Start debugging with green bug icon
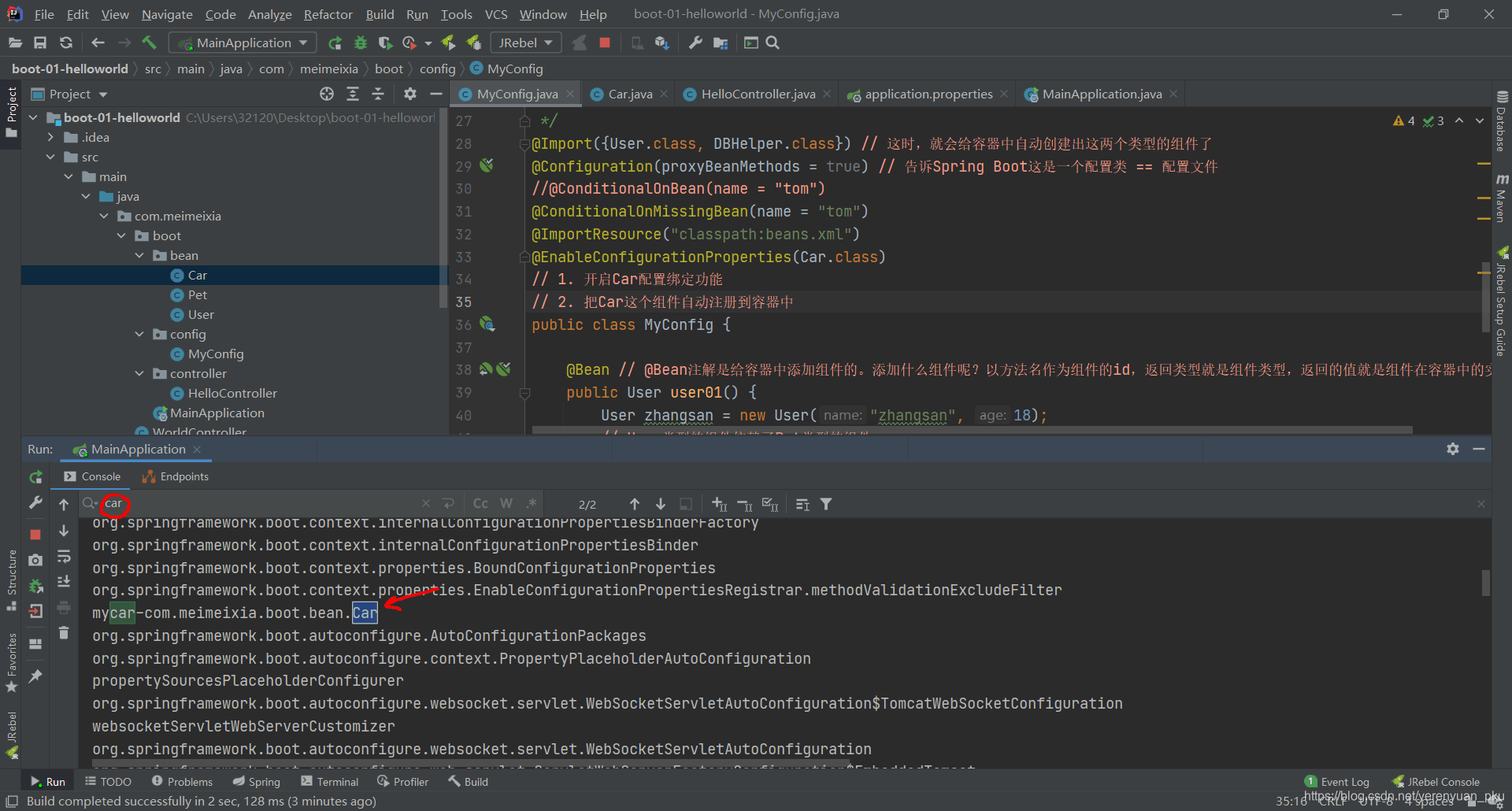 tap(361, 43)
